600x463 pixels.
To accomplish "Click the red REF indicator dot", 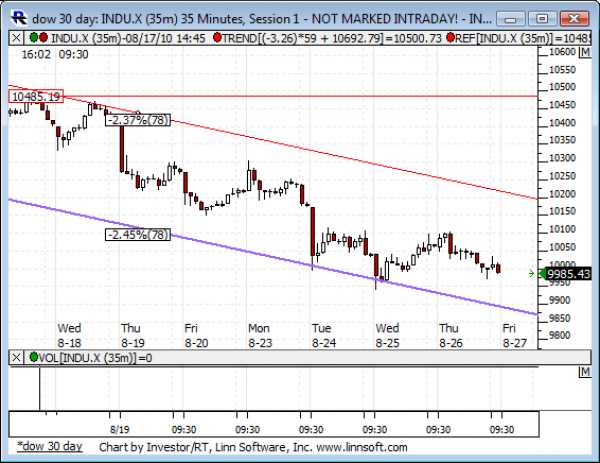I will [x=450, y=37].
